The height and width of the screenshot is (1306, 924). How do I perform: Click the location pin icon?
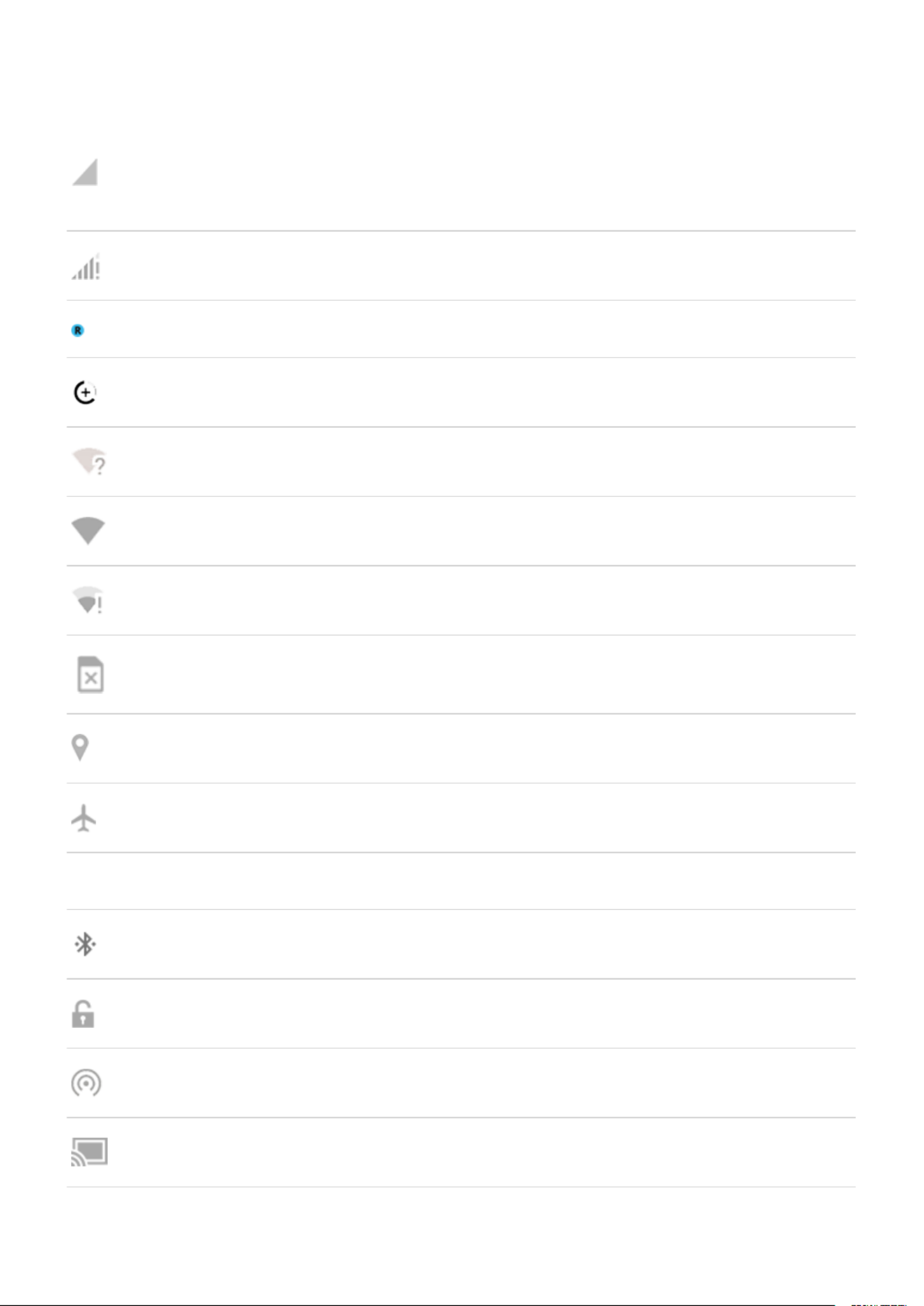[x=80, y=748]
